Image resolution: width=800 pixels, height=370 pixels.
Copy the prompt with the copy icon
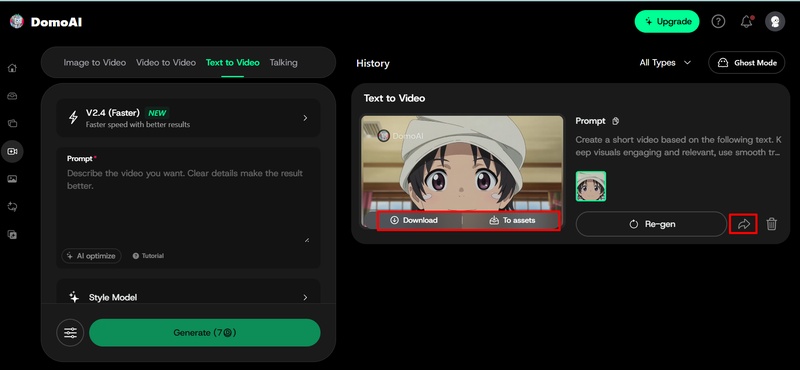pyautogui.click(x=615, y=121)
